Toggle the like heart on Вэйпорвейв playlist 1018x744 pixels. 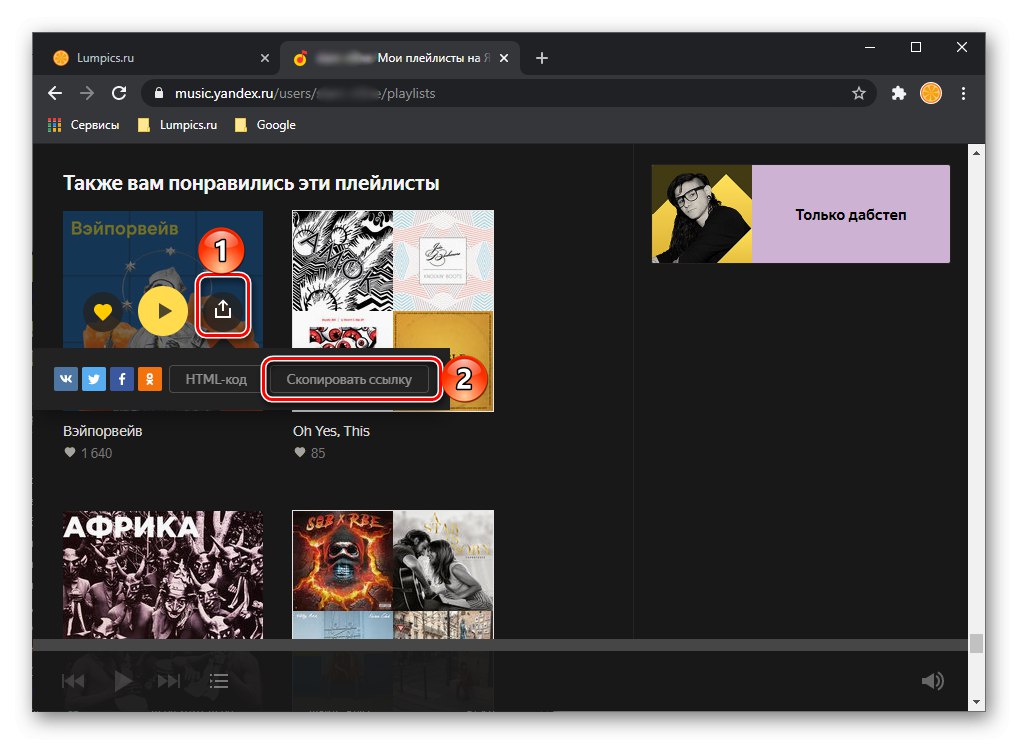click(x=103, y=311)
